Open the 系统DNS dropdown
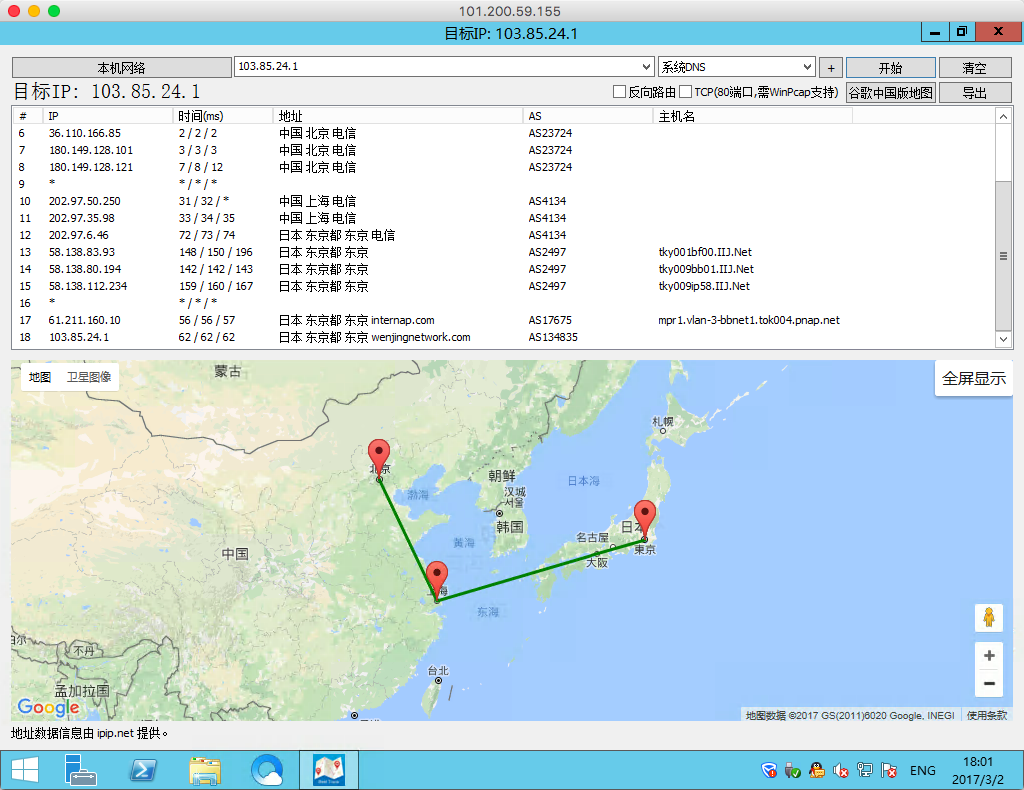Screen dimensions: 1024x790 coord(806,67)
